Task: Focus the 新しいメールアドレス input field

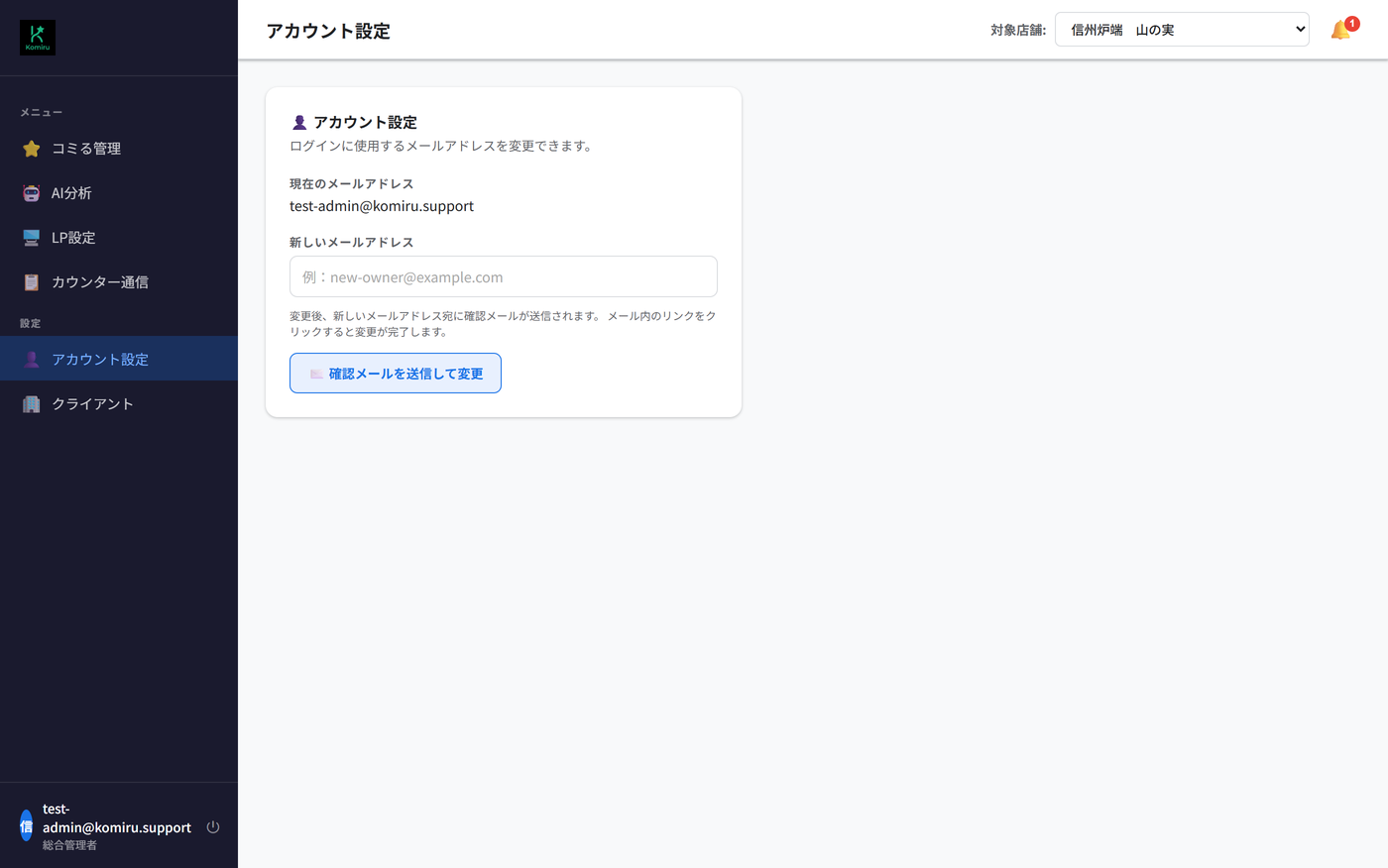Action: pos(504,276)
